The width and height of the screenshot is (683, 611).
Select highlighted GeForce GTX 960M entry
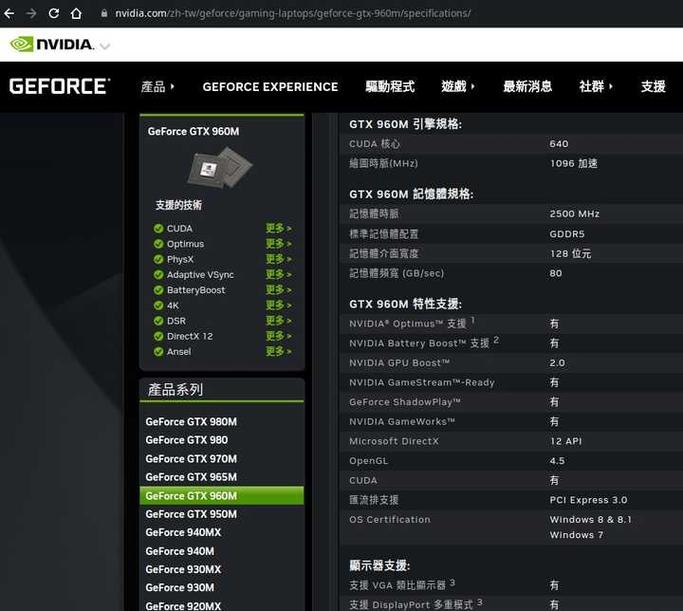coord(222,496)
